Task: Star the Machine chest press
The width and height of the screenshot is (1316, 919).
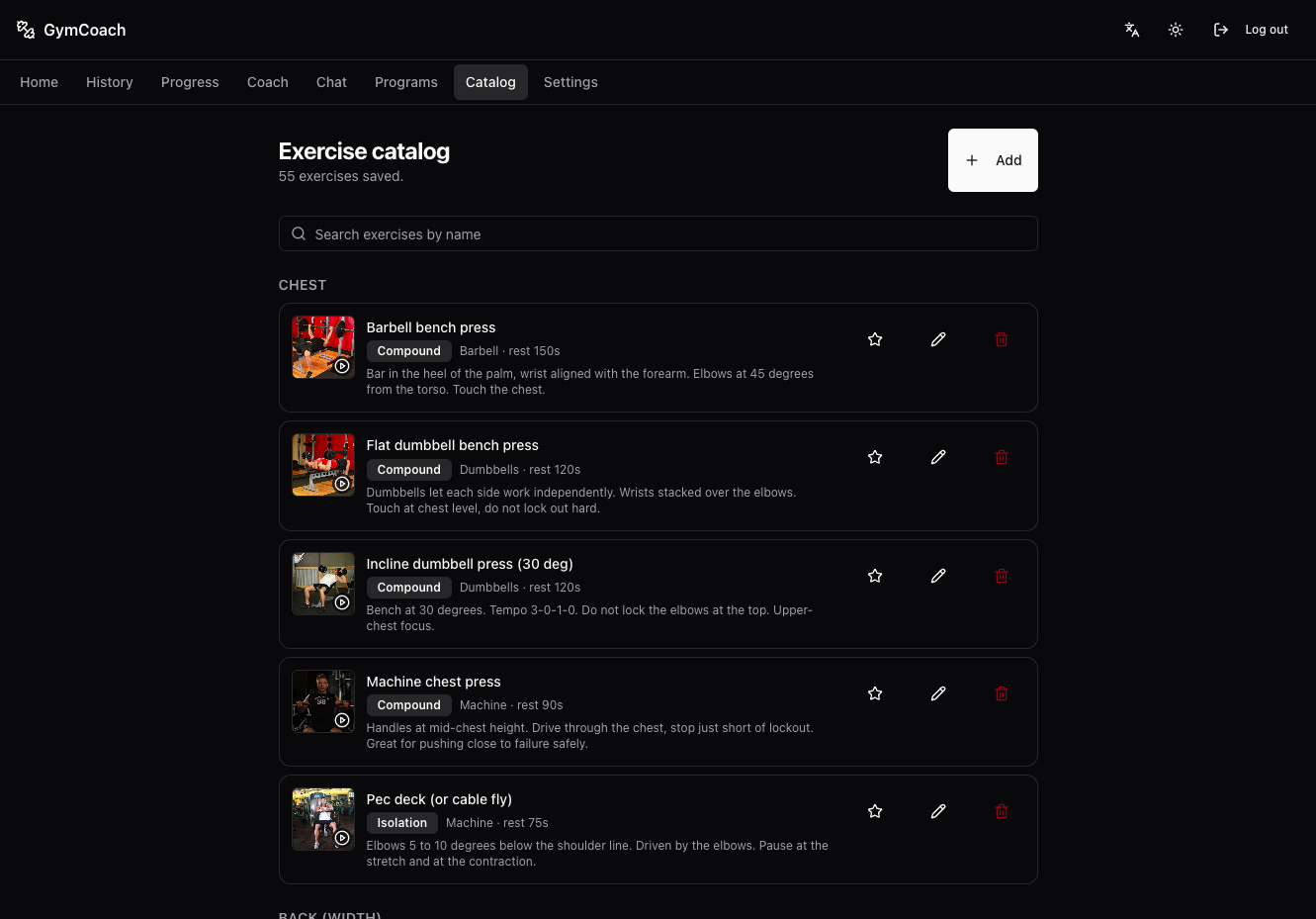Action: (875, 693)
